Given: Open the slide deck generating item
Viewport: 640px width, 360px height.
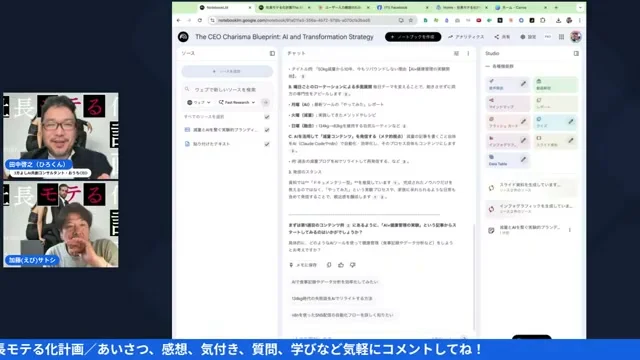Looking at the screenshot, I should point(531,187).
